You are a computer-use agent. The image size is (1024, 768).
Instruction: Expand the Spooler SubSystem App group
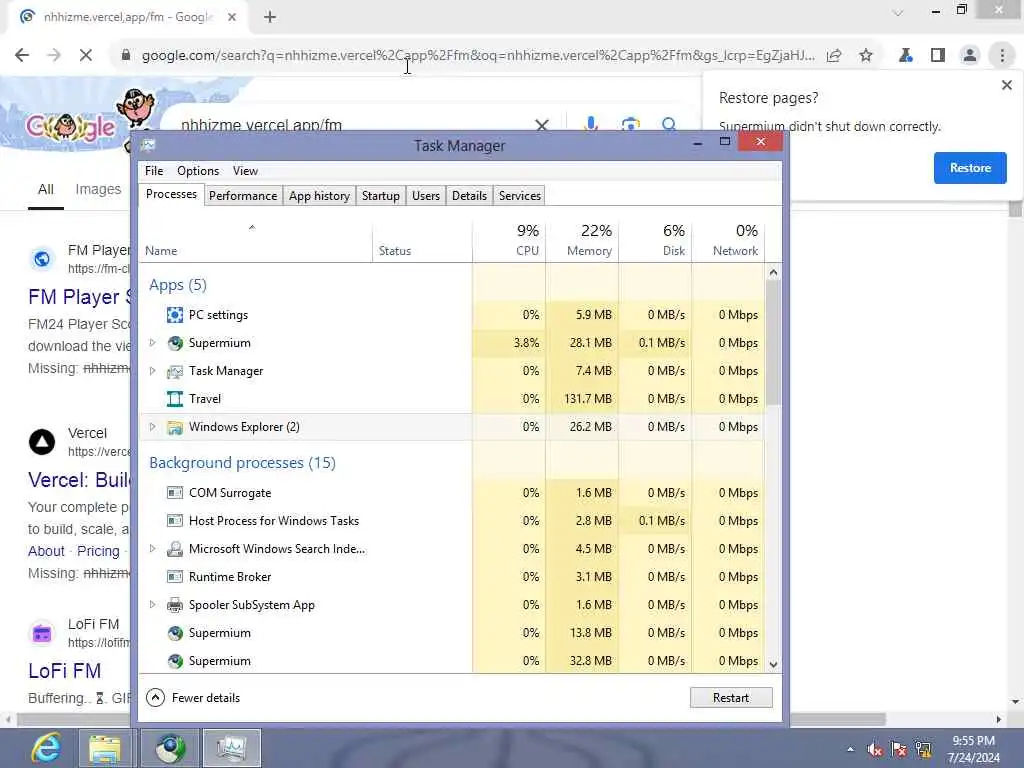click(x=152, y=605)
